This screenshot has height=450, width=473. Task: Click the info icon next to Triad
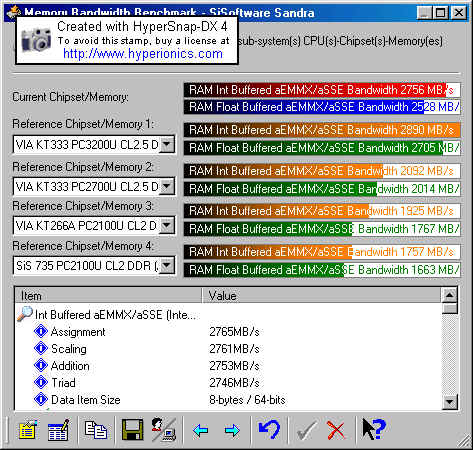pyautogui.click(x=41, y=383)
